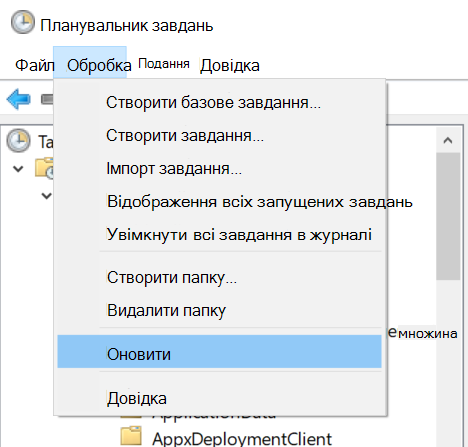Select the clock icon of the tree root

click(x=19, y=141)
